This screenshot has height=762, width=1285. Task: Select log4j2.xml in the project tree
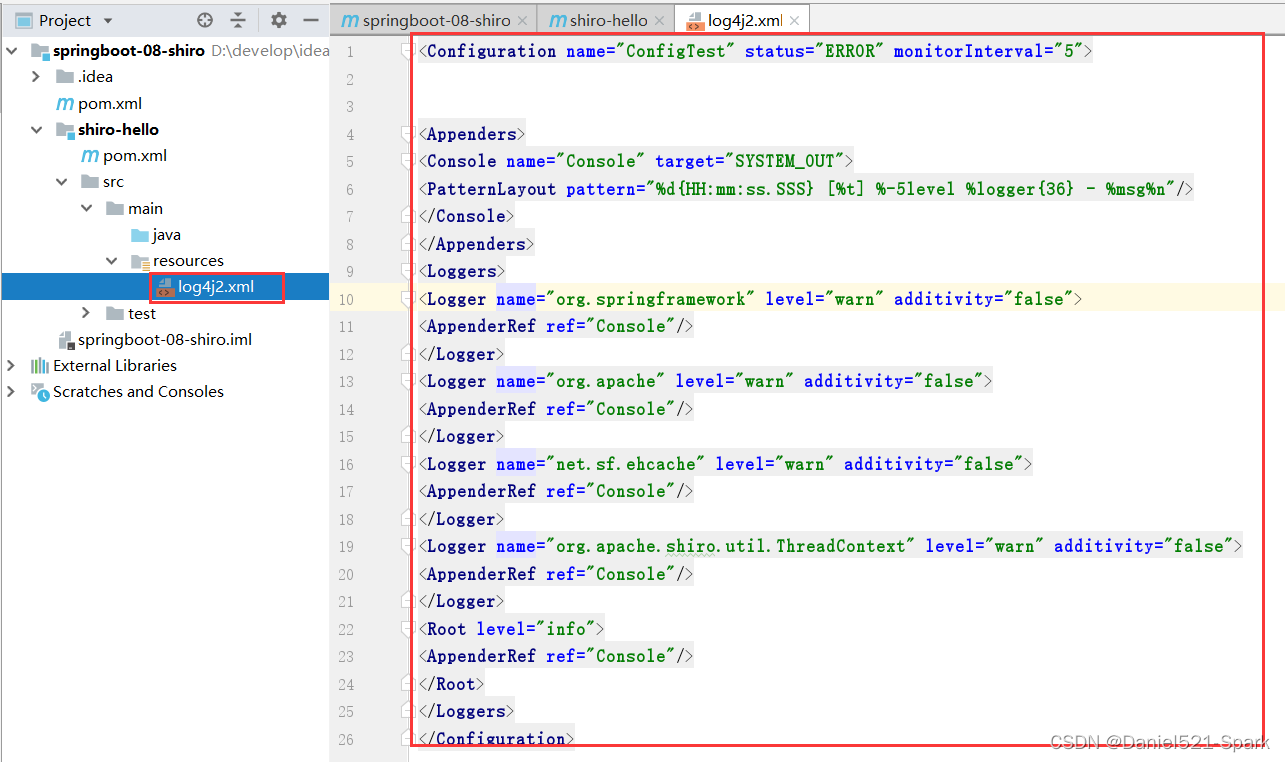pos(205,287)
